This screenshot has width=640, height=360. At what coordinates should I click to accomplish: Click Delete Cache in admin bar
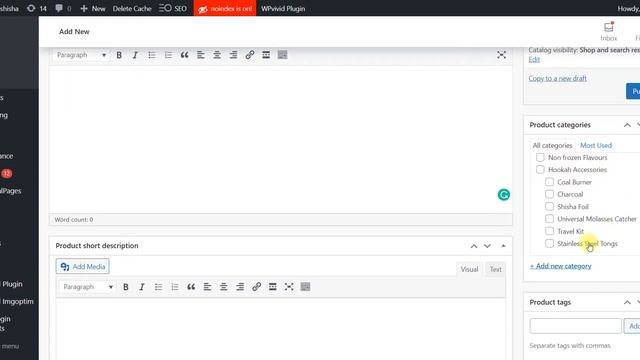(x=132, y=8)
